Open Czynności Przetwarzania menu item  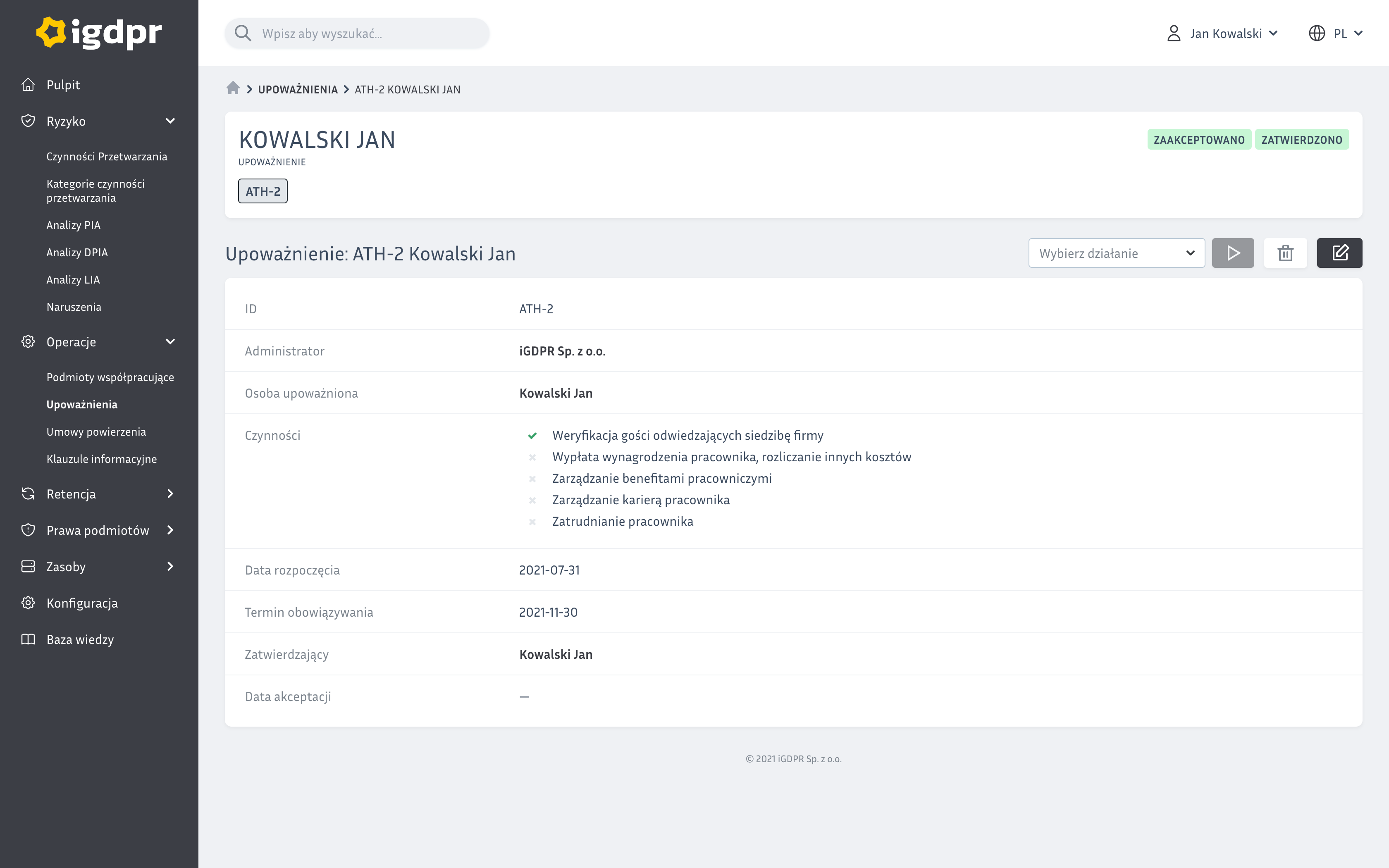107,157
